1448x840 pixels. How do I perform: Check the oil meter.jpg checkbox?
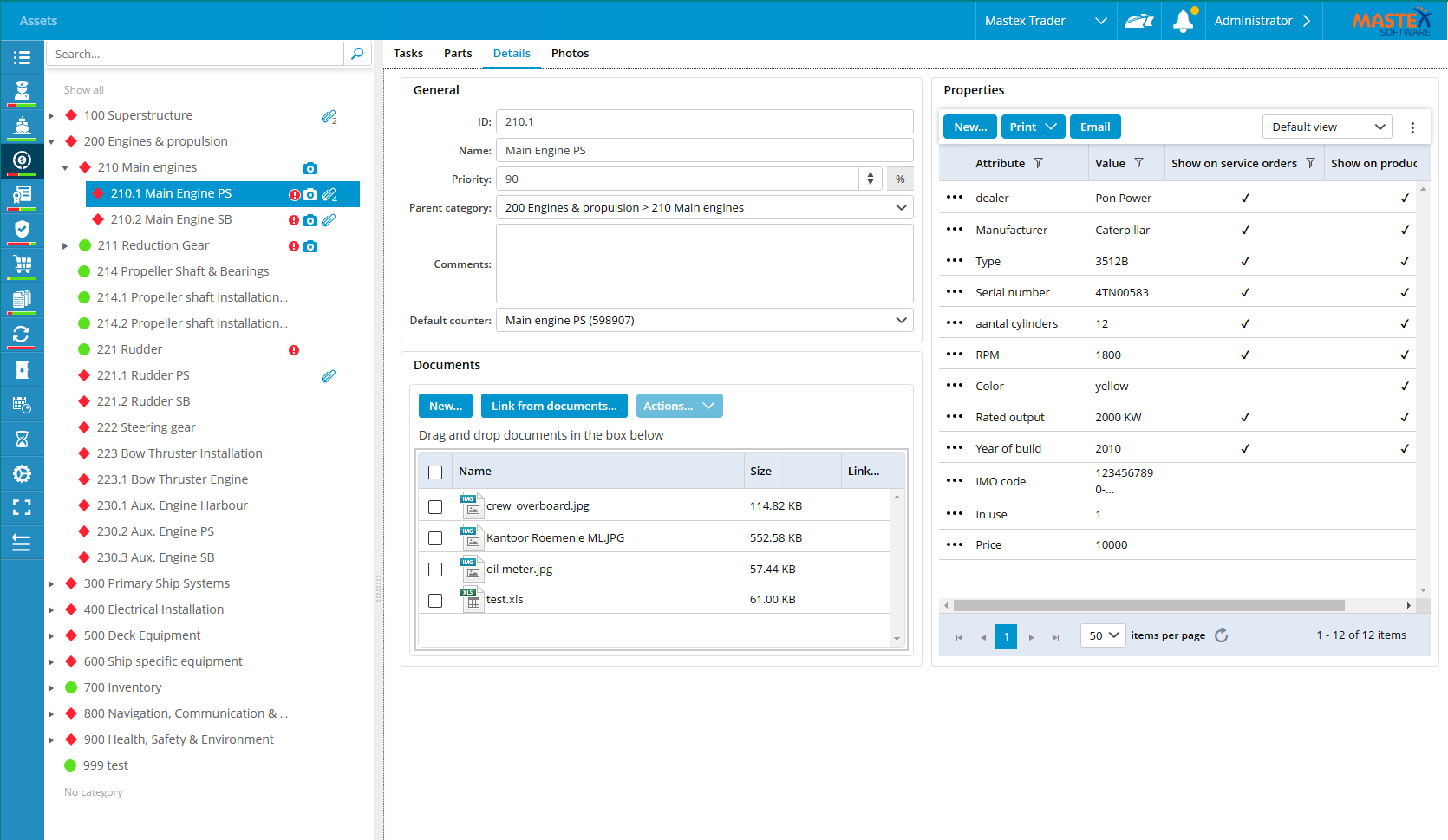coord(435,570)
